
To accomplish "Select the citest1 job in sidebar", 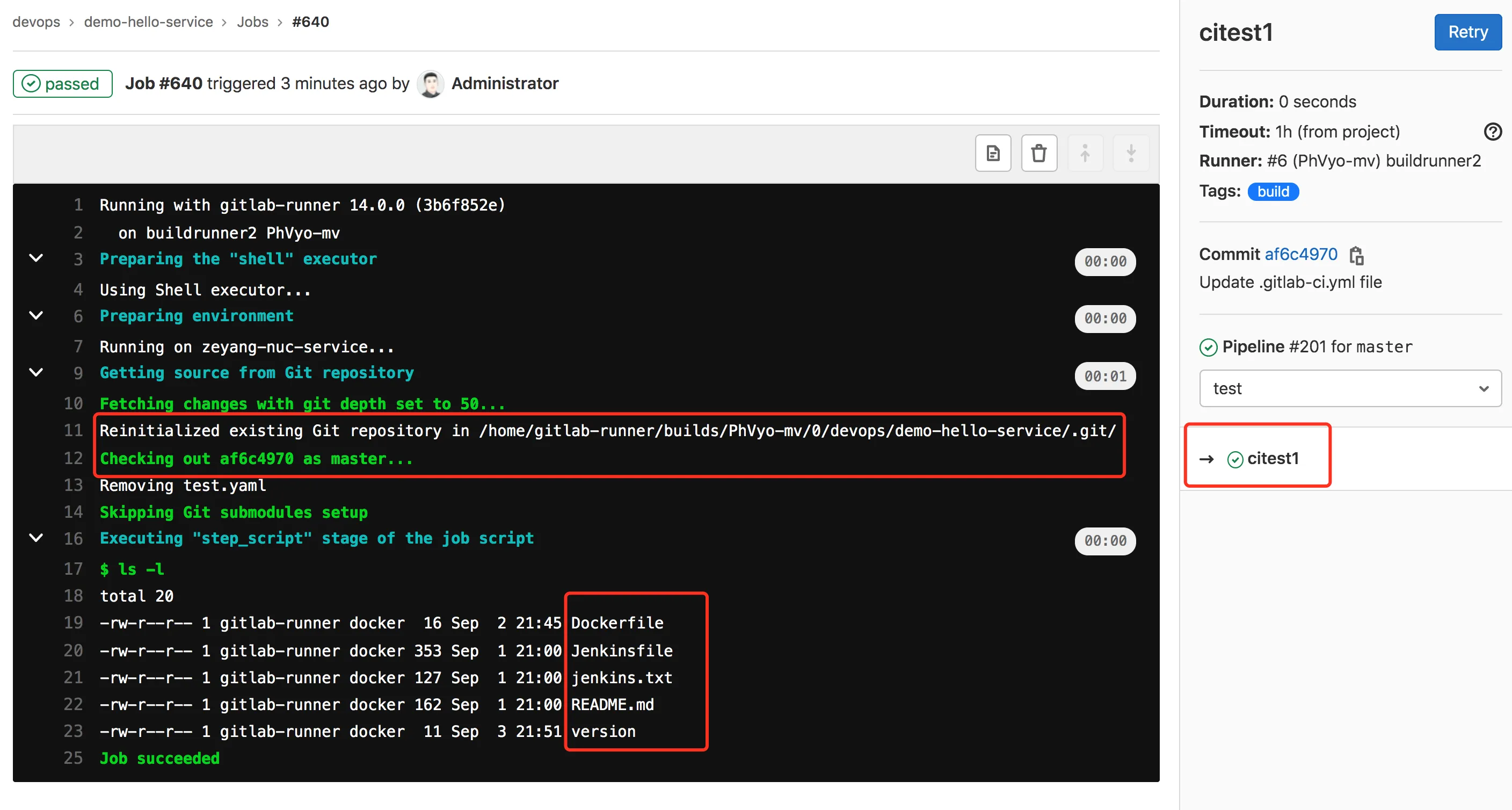I will coord(1272,458).
